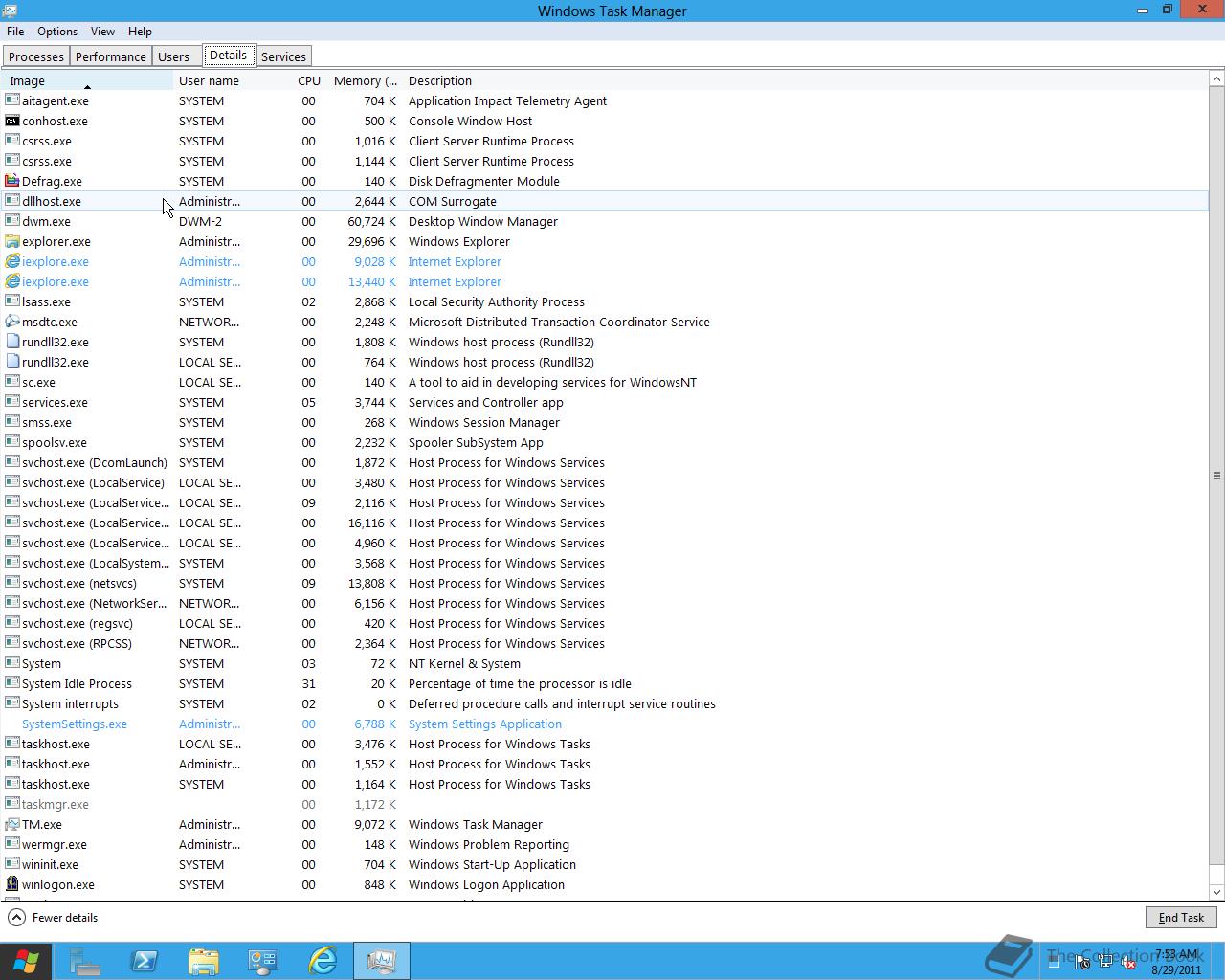
Task: Click the Defrag.exe process icon
Action: pos(12,181)
